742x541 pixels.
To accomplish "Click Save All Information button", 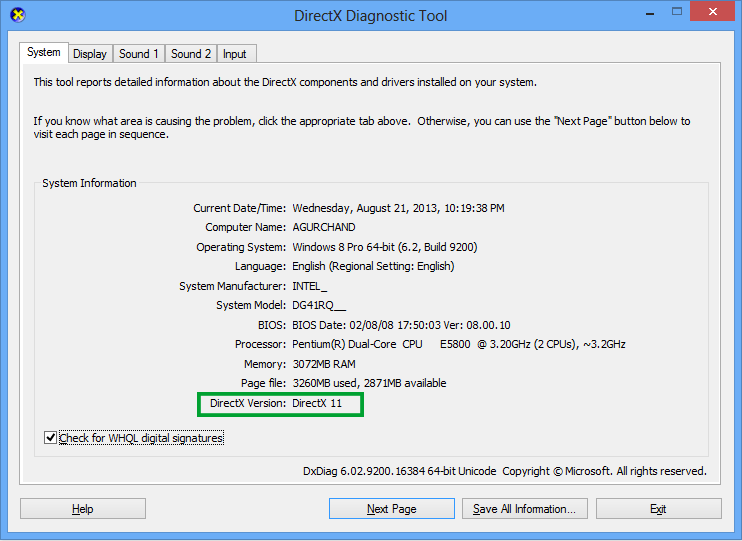I will 525,509.
